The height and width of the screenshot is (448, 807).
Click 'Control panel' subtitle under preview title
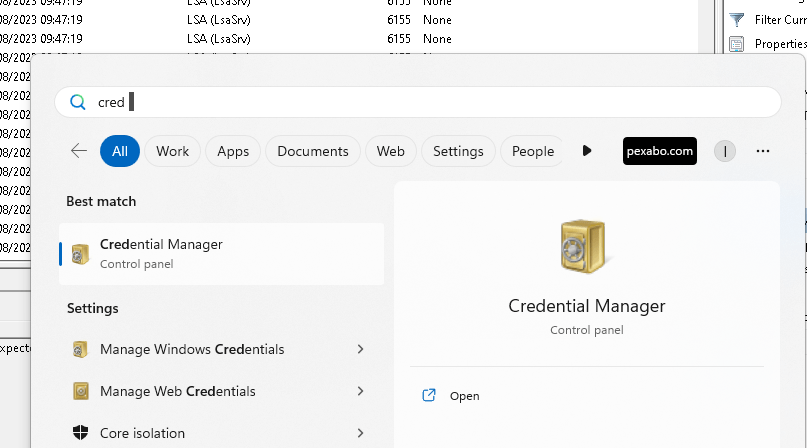[x=587, y=330]
